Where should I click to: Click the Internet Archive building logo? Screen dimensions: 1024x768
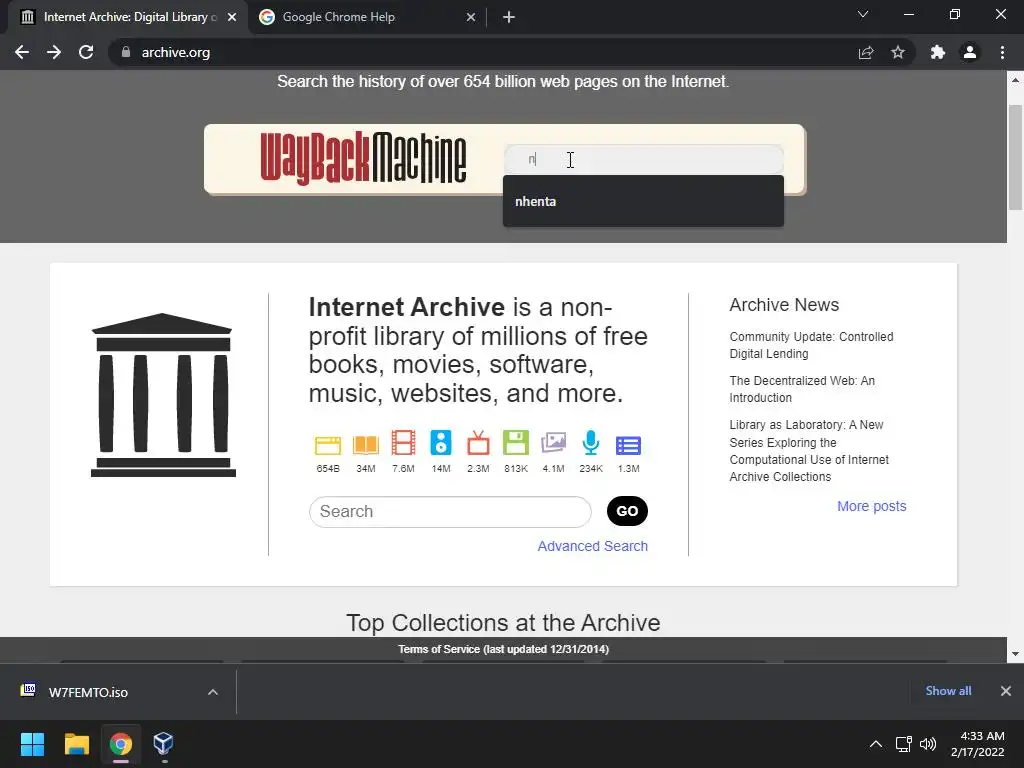pos(163,395)
